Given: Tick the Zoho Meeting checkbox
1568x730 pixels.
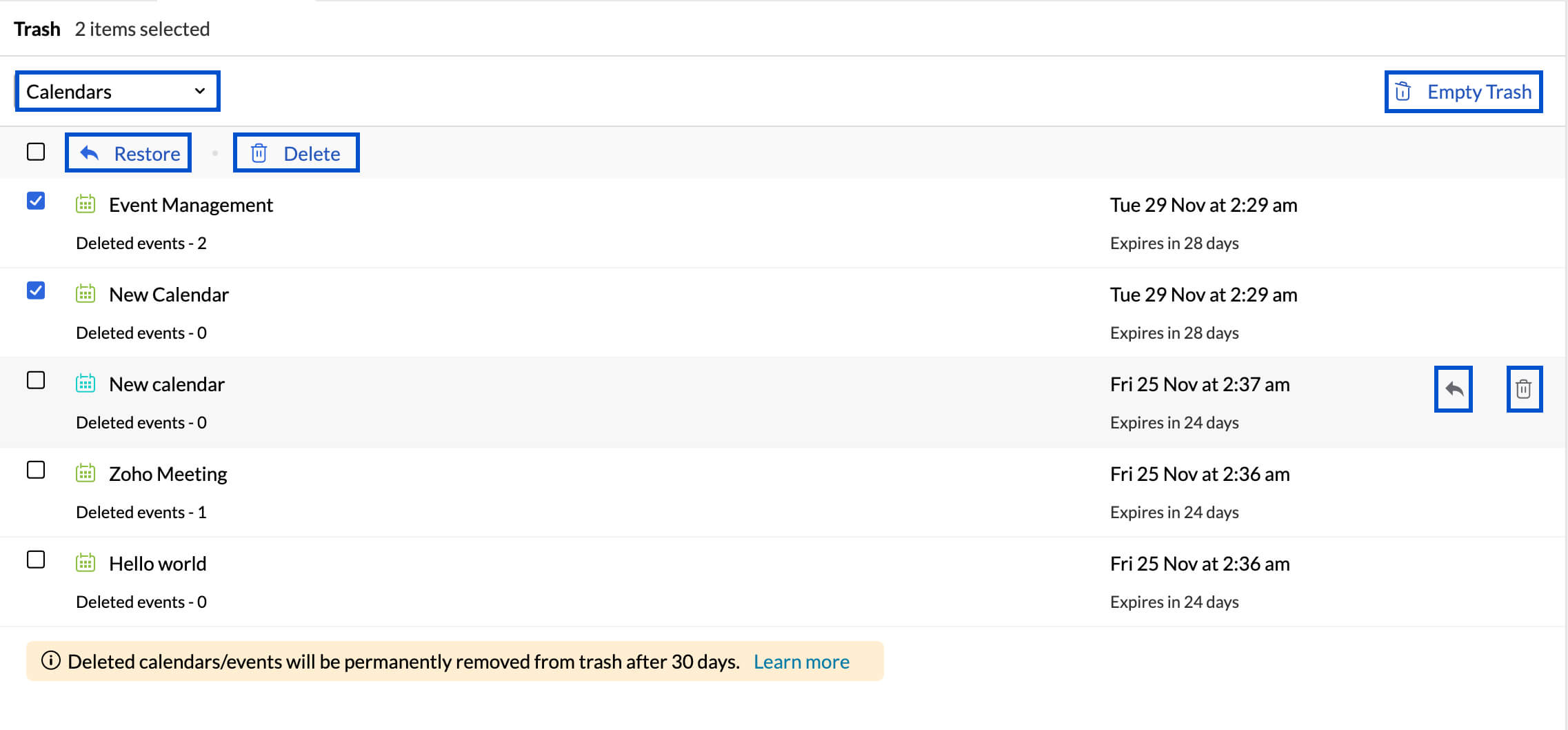Looking at the screenshot, I should pos(36,470).
